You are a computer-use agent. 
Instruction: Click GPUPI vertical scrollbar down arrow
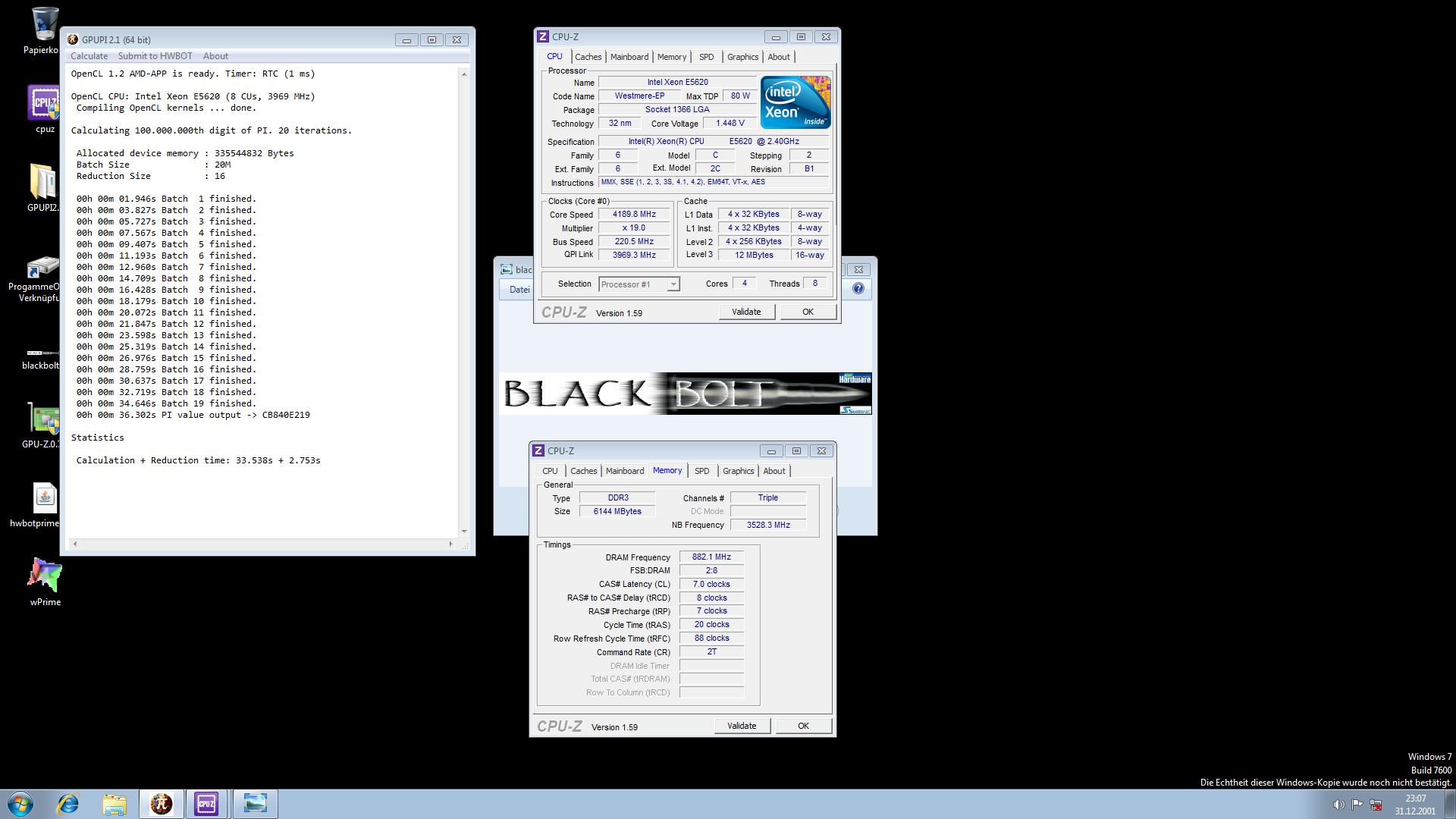click(464, 531)
